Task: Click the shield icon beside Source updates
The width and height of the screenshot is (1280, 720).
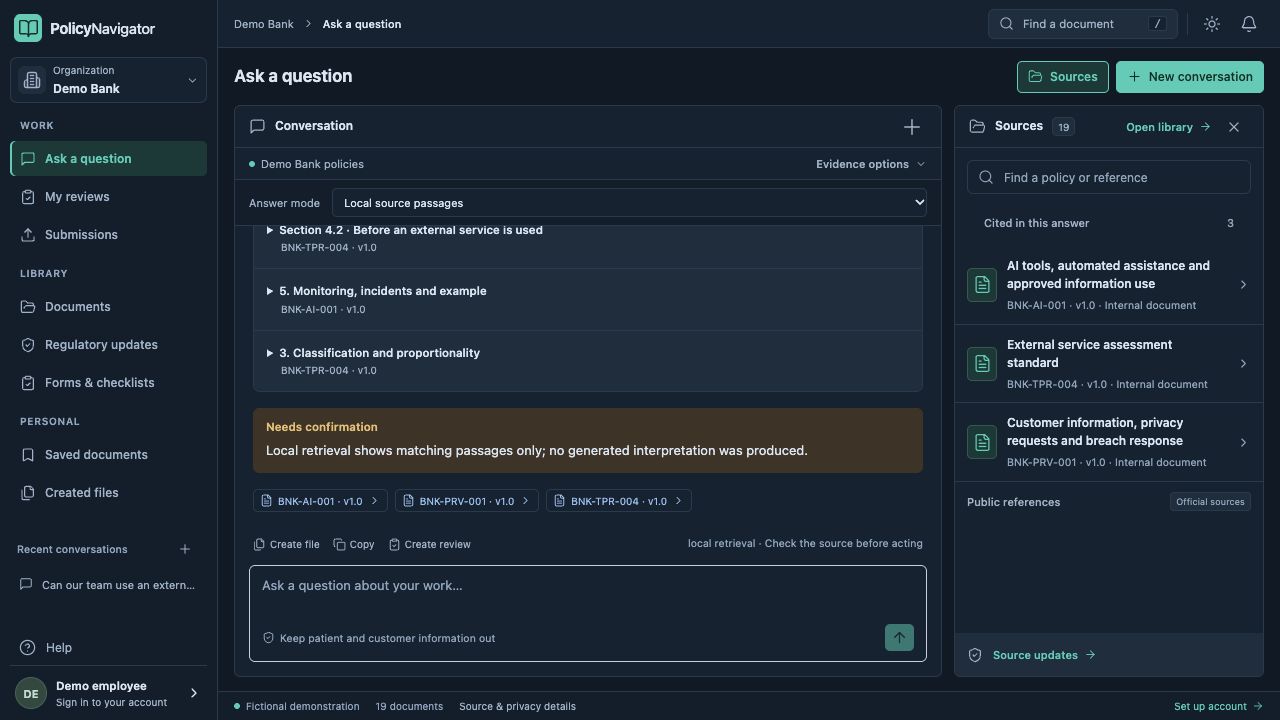Action: [x=975, y=655]
